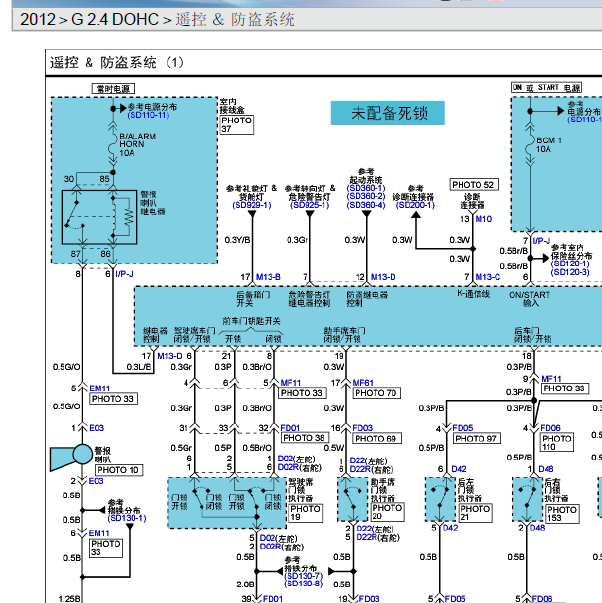Select D02(左舵) connector below driver actuator
The width and height of the screenshot is (602, 603).
click(278, 538)
